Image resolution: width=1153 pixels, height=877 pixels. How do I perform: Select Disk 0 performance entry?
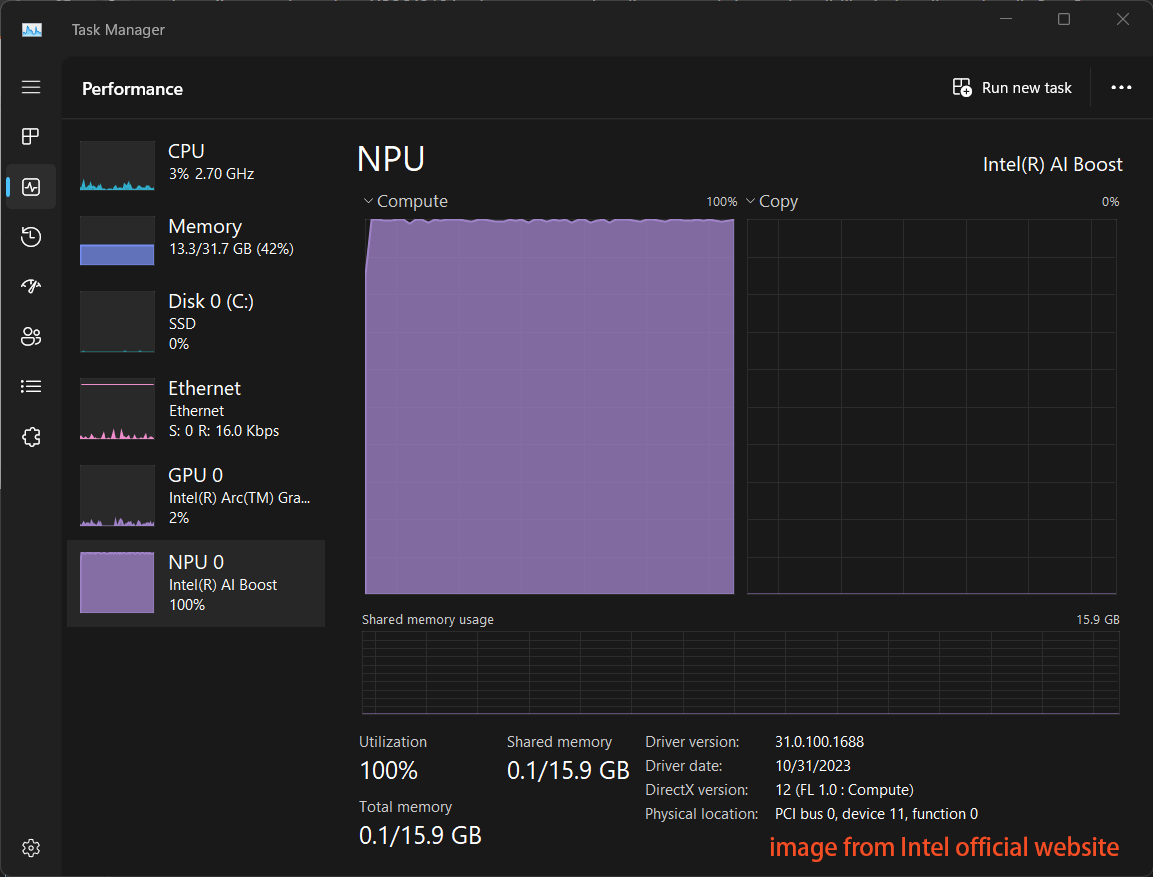pyautogui.click(x=195, y=323)
